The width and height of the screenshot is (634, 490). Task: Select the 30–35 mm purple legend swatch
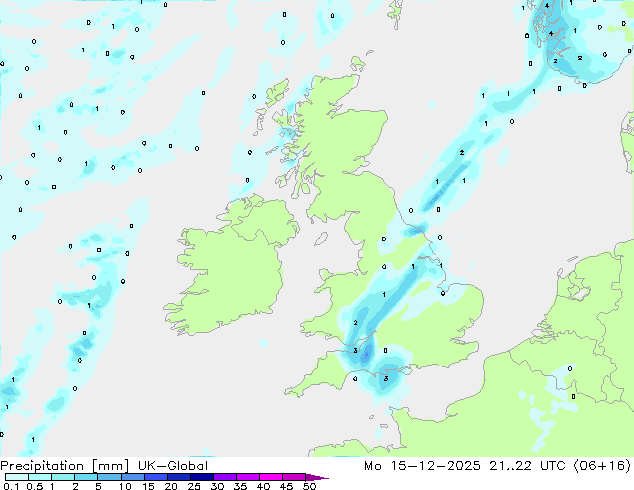224,477
